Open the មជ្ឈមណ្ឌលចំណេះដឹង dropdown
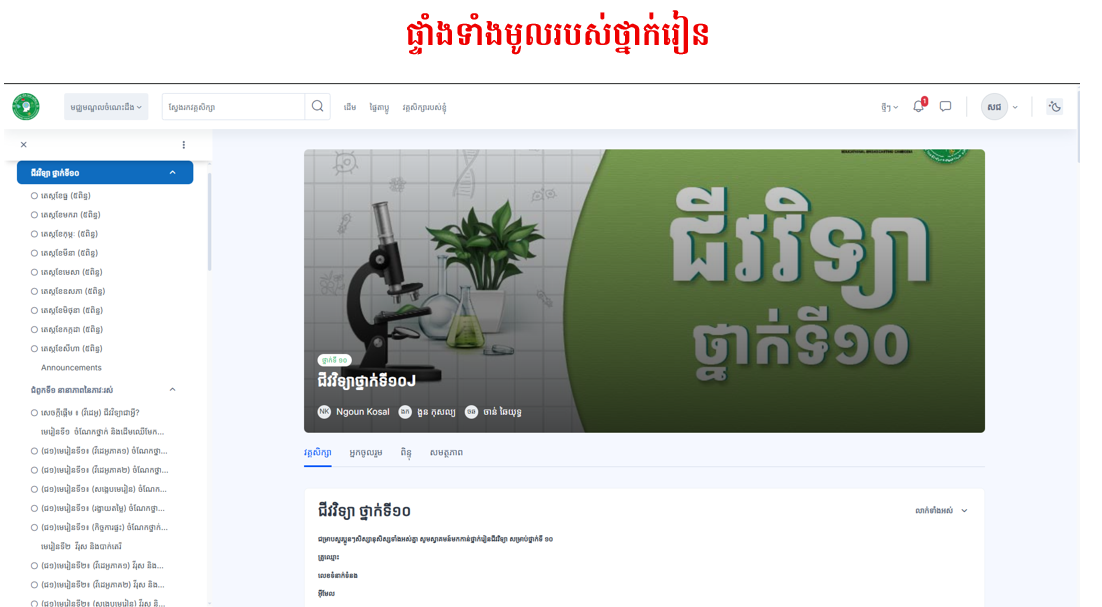Viewport: 1102px width, 607px height. 106,107
